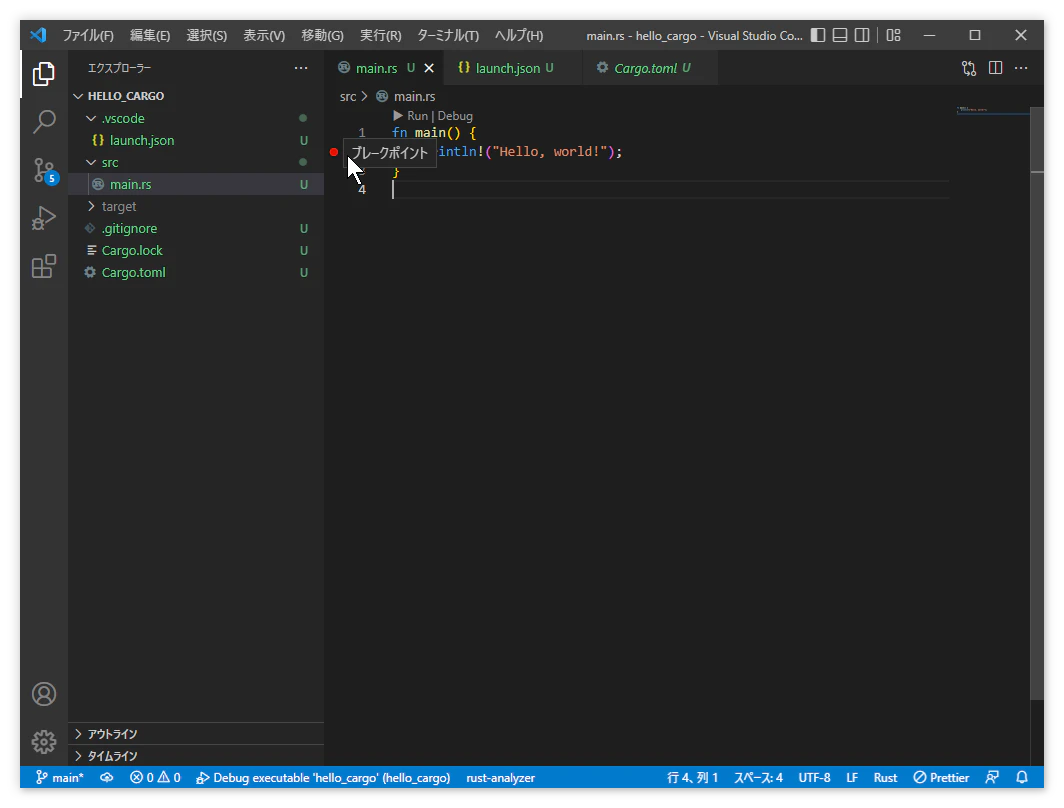Open editor more actions ellipsis

coord(1021,68)
